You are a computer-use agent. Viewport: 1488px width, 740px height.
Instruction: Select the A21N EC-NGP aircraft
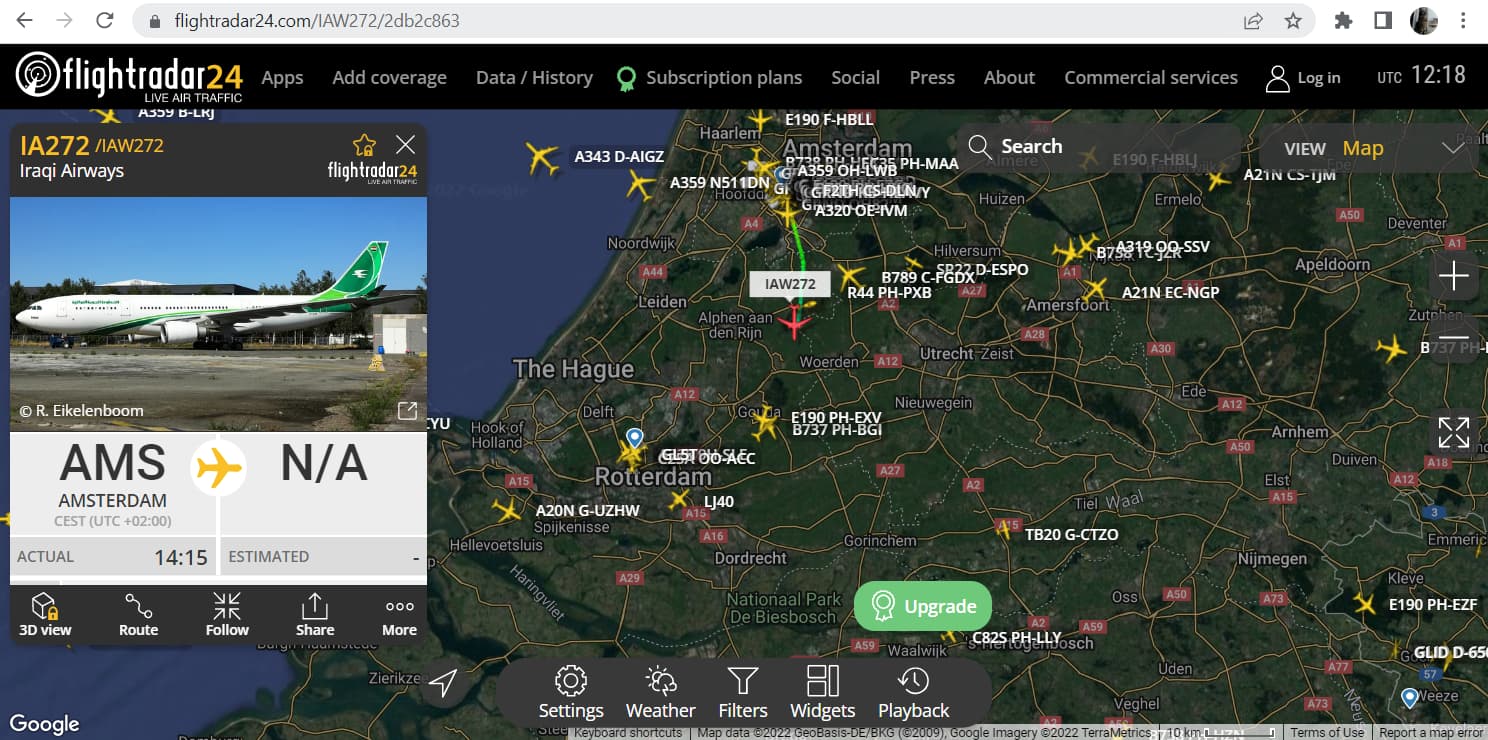(x=1097, y=290)
